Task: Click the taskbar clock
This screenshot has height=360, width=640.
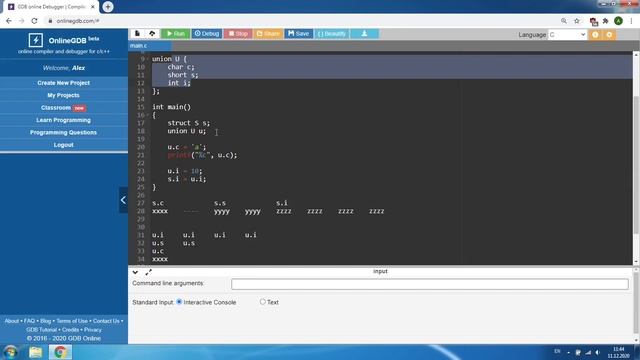Action: 618,352
